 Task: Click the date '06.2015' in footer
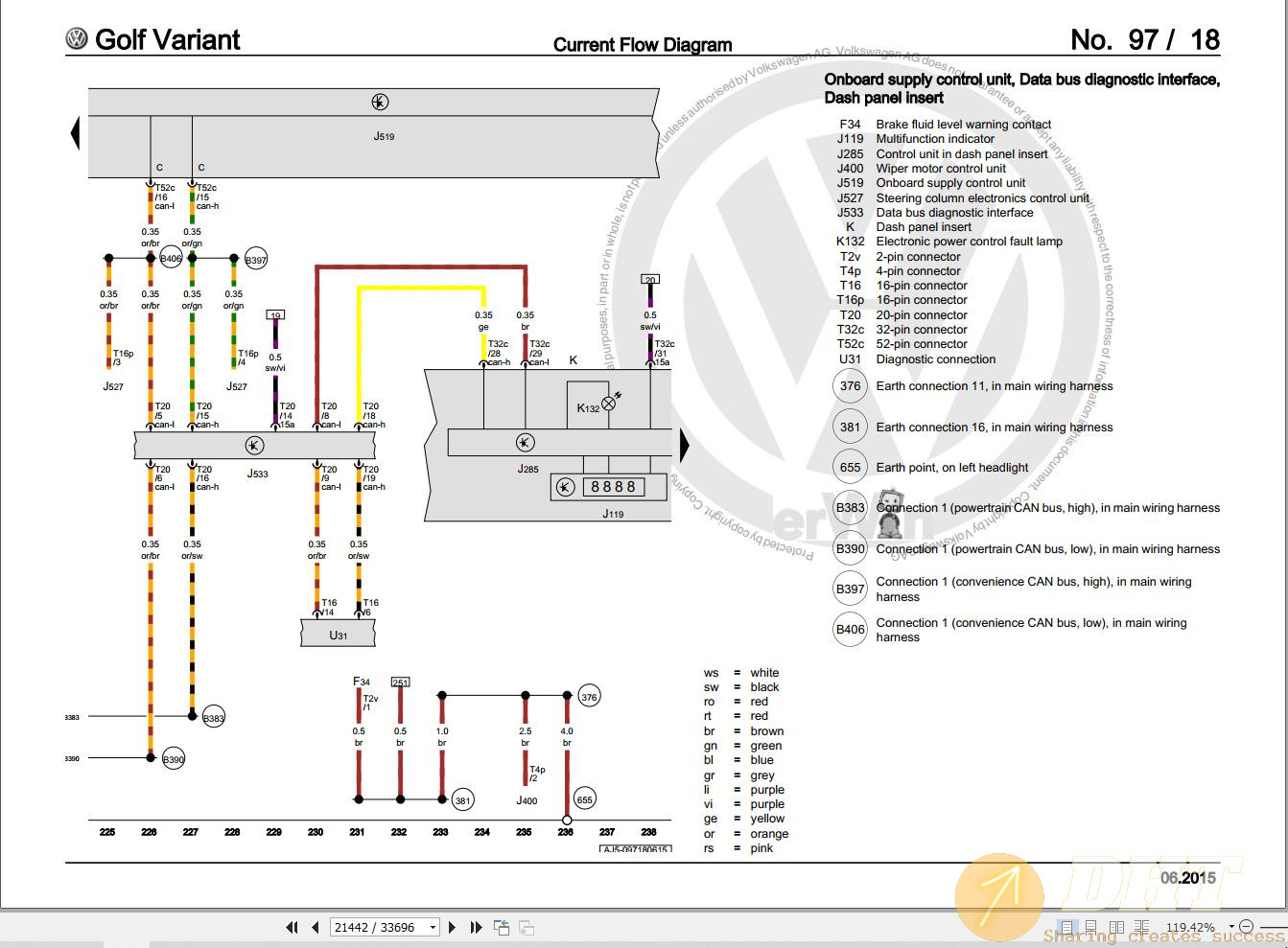click(1188, 878)
